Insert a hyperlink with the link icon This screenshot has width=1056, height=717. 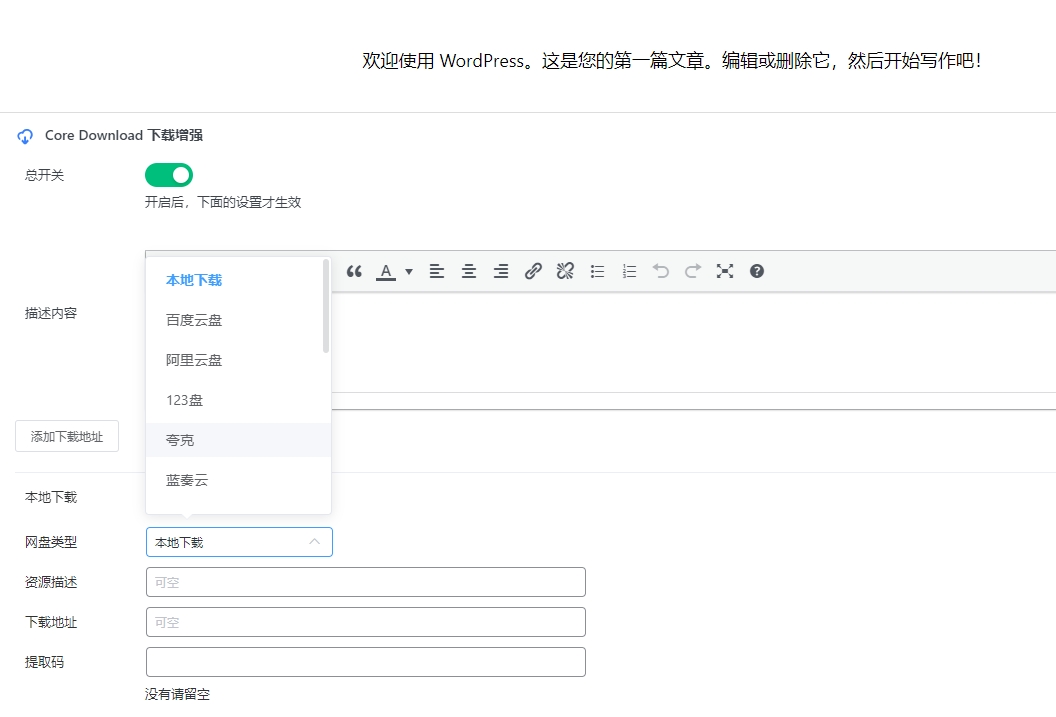pos(532,270)
